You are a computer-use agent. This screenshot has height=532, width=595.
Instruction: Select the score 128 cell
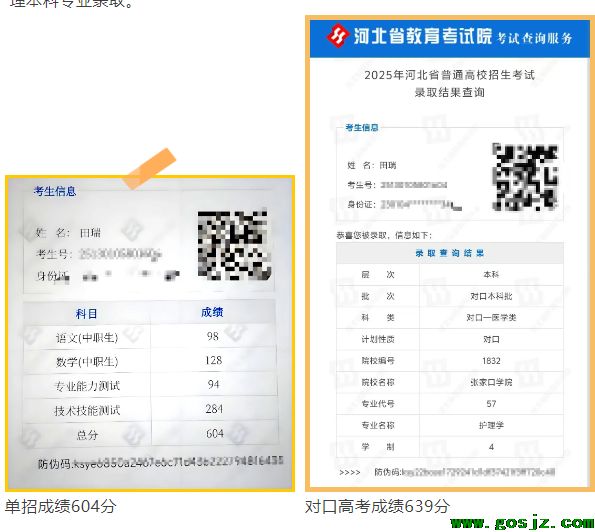tap(213, 360)
